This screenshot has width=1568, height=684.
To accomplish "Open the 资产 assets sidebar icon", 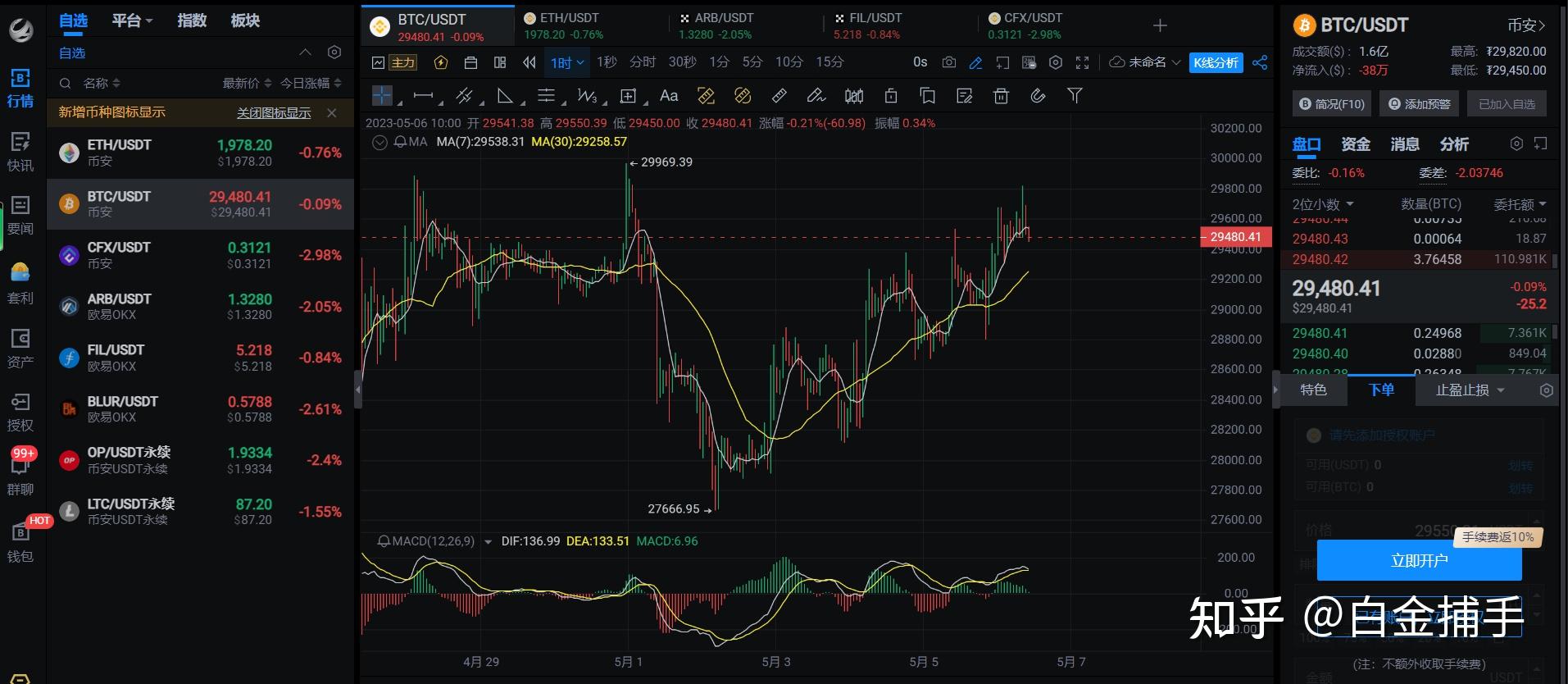I will pyautogui.click(x=20, y=349).
